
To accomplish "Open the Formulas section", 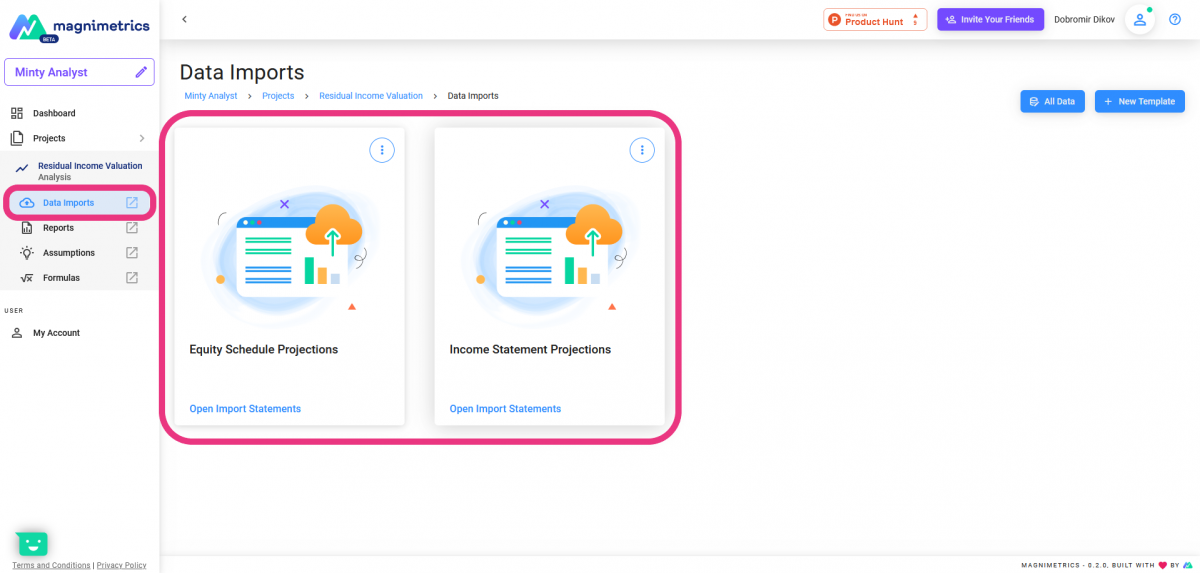I will pyautogui.click(x=61, y=278).
